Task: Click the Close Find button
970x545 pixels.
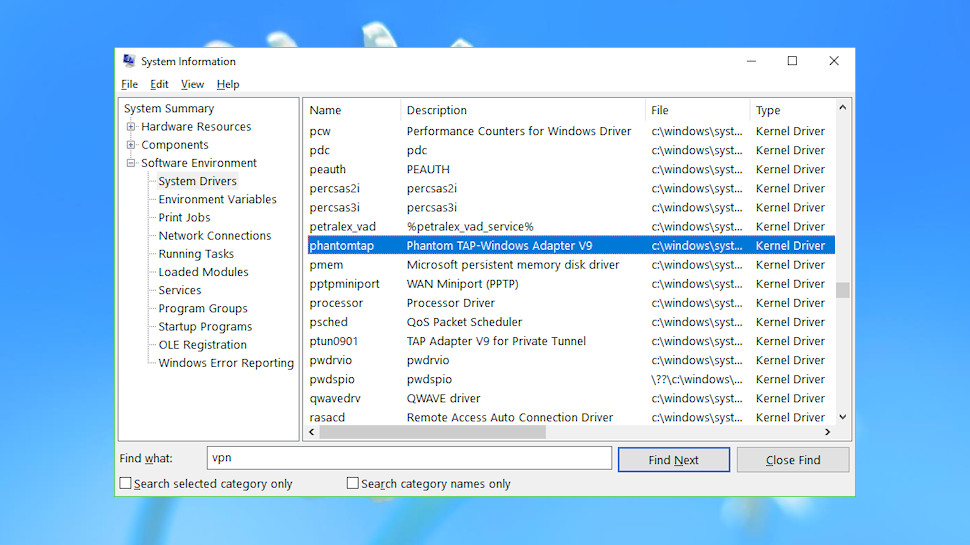Action: tap(792, 460)
